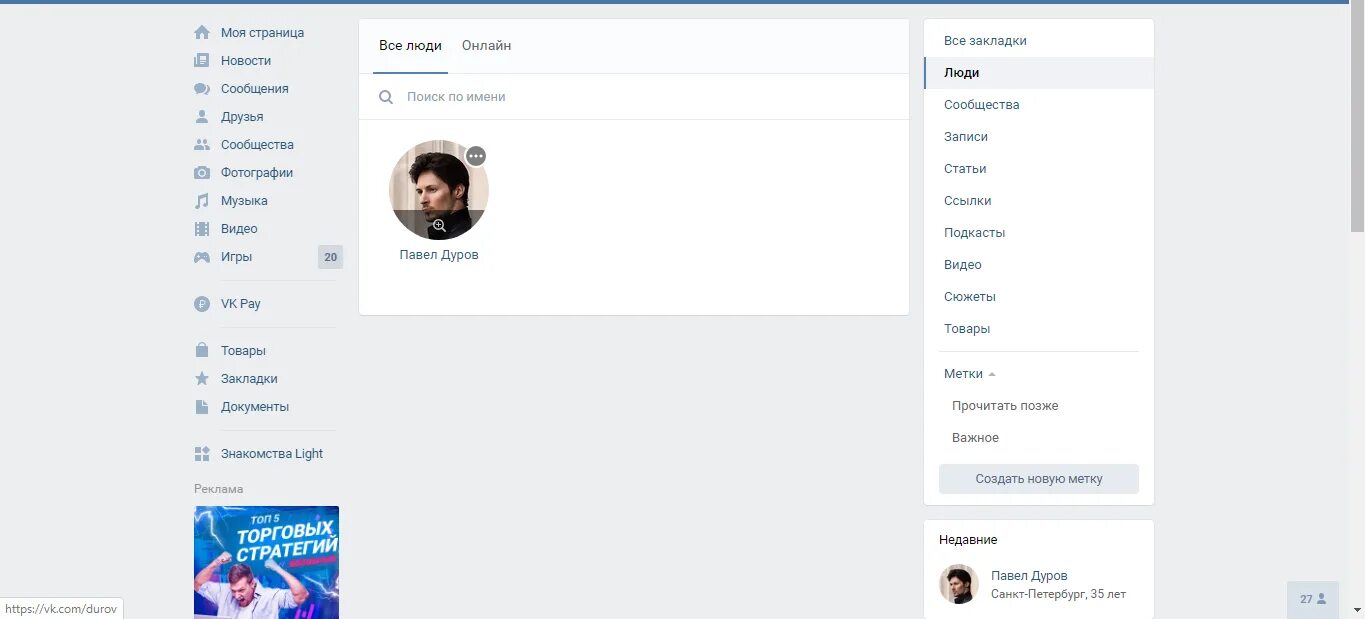Open Моя страница link

tap(262, 33)
